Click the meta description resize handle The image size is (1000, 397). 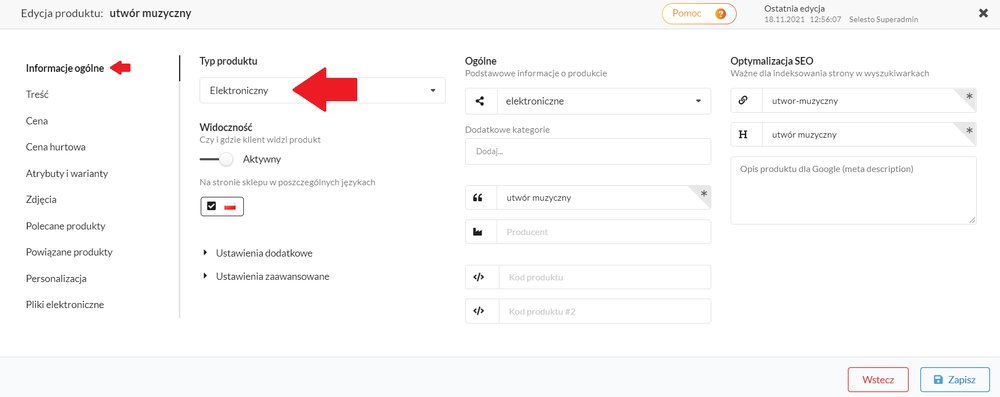pyautogui.click(x=972, y=220)
